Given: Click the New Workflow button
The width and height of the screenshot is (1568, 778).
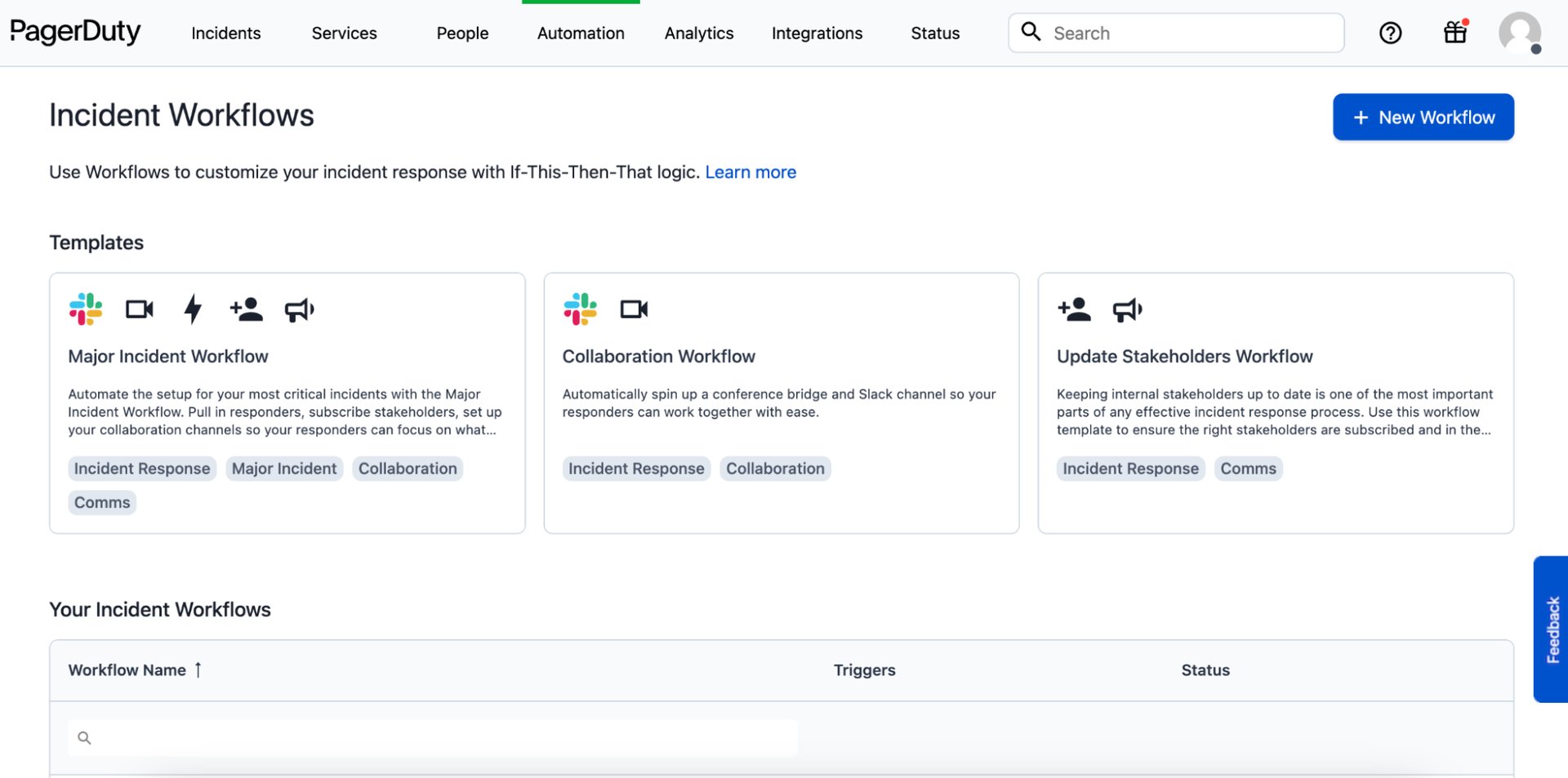Looking at the screenshot, I should tap(1423, 117).
